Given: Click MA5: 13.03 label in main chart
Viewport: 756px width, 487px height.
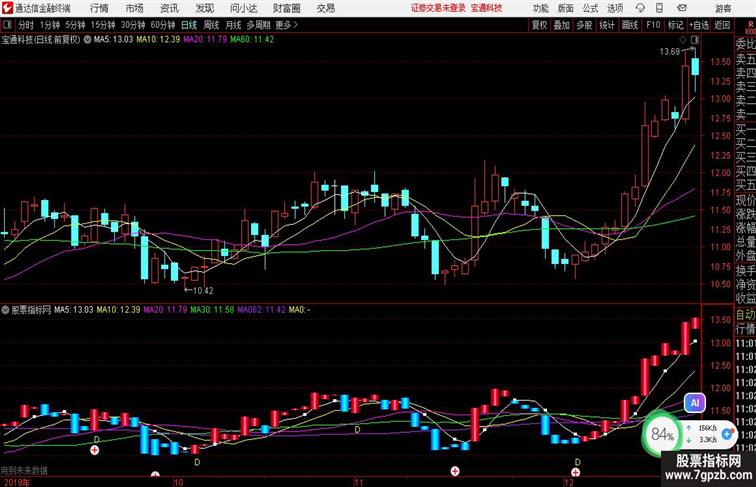Looking at the screenshot, I should pyautogui.click(x=113, y=40).
